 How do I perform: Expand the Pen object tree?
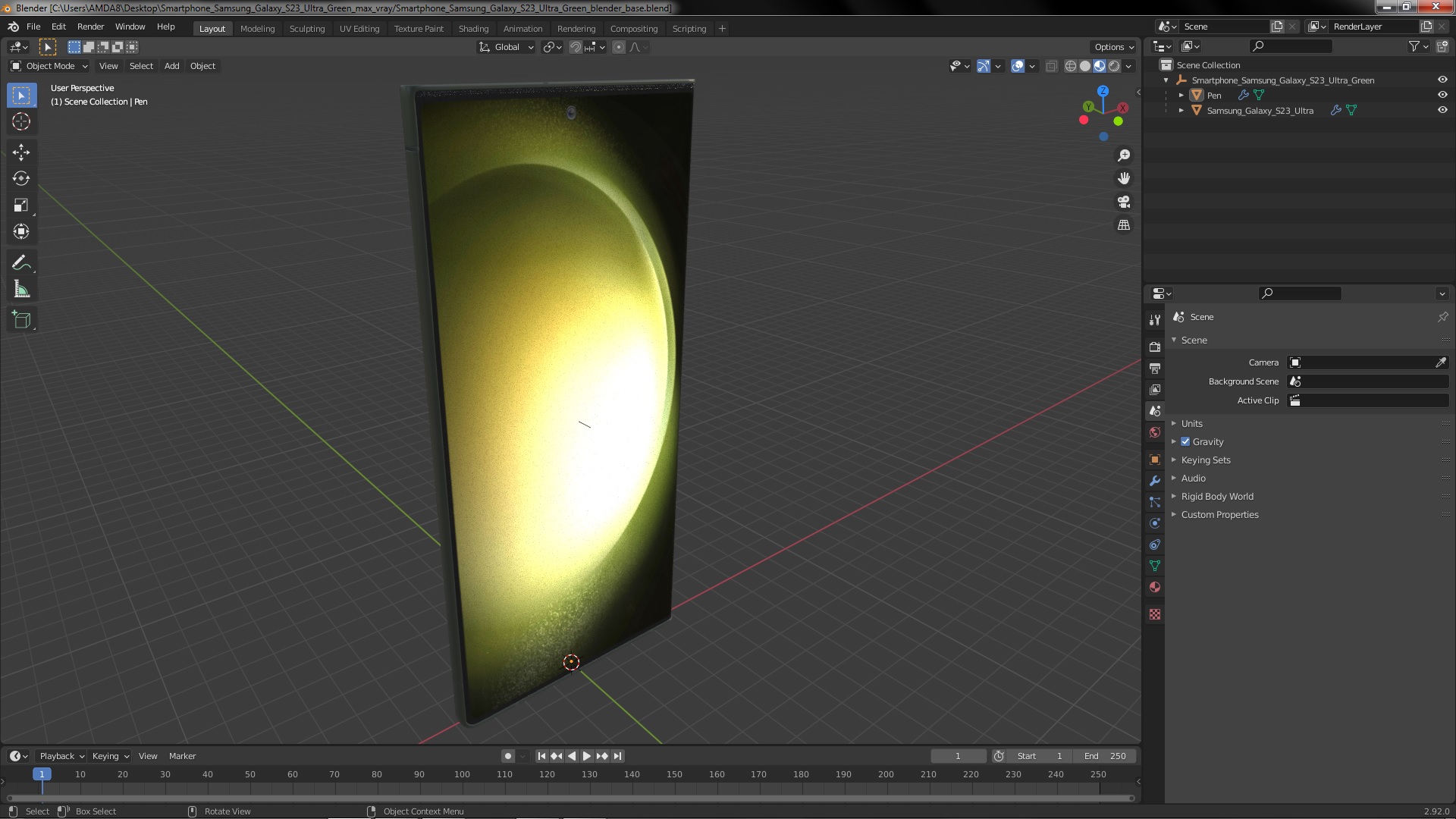pos(1181,95)
